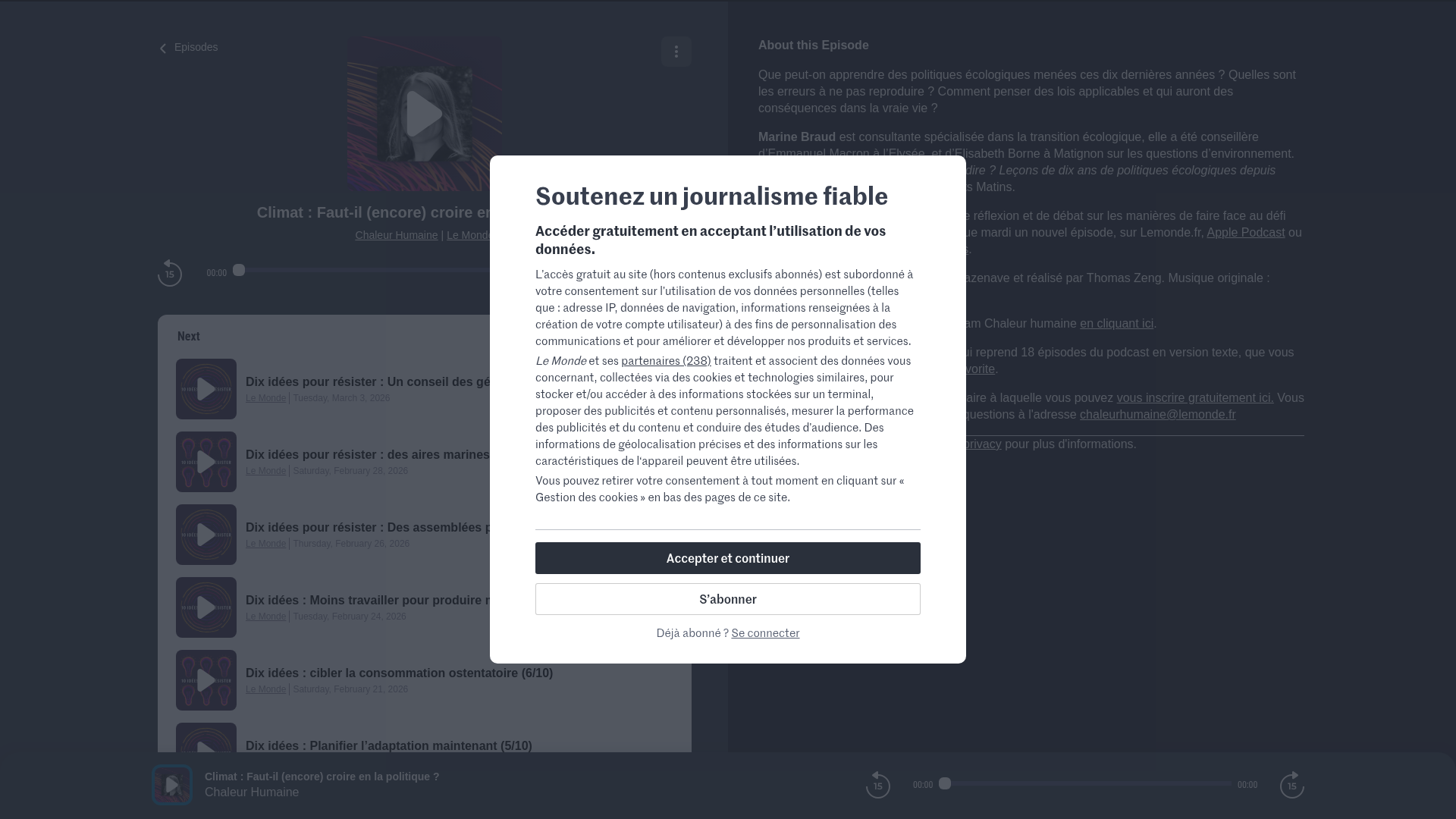This screenshot has height=819, width=1456.
Task: Open the Chaleur Humaine podcast link
Action: pyautogui.click(x=396, y=235)
